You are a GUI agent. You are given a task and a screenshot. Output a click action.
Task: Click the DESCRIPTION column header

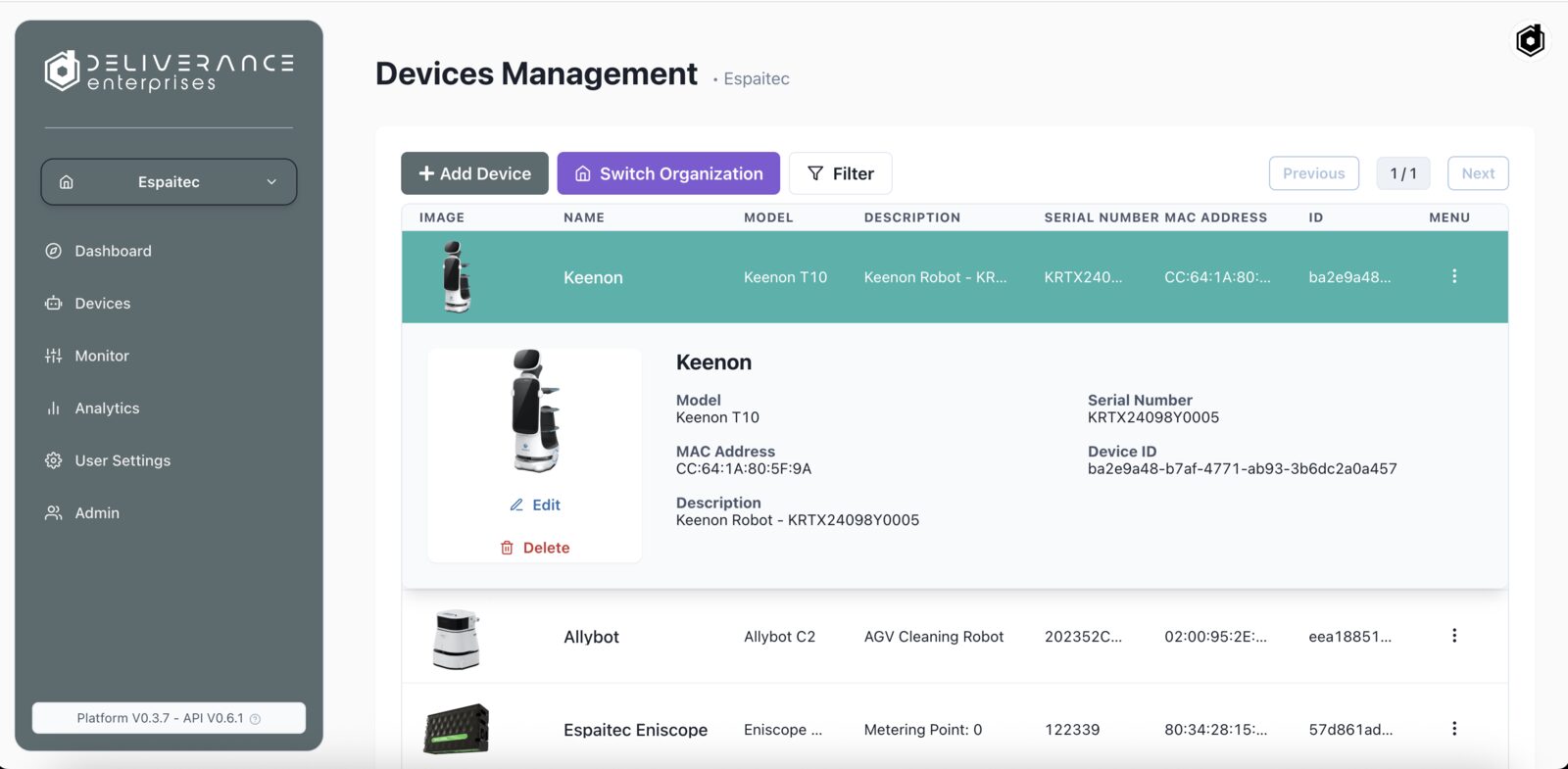coord(912,217)
